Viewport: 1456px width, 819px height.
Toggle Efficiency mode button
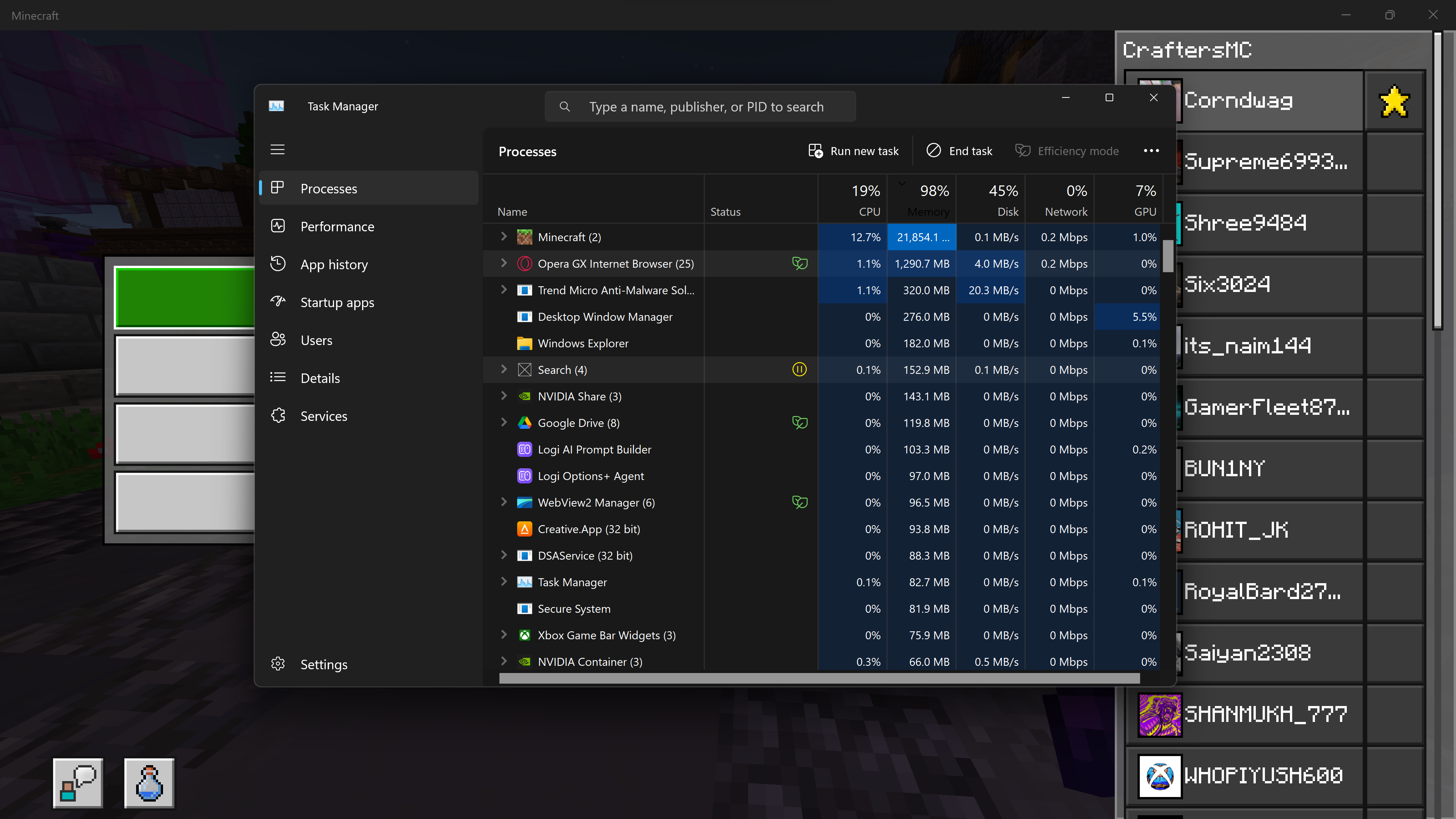coord(1067,151)
